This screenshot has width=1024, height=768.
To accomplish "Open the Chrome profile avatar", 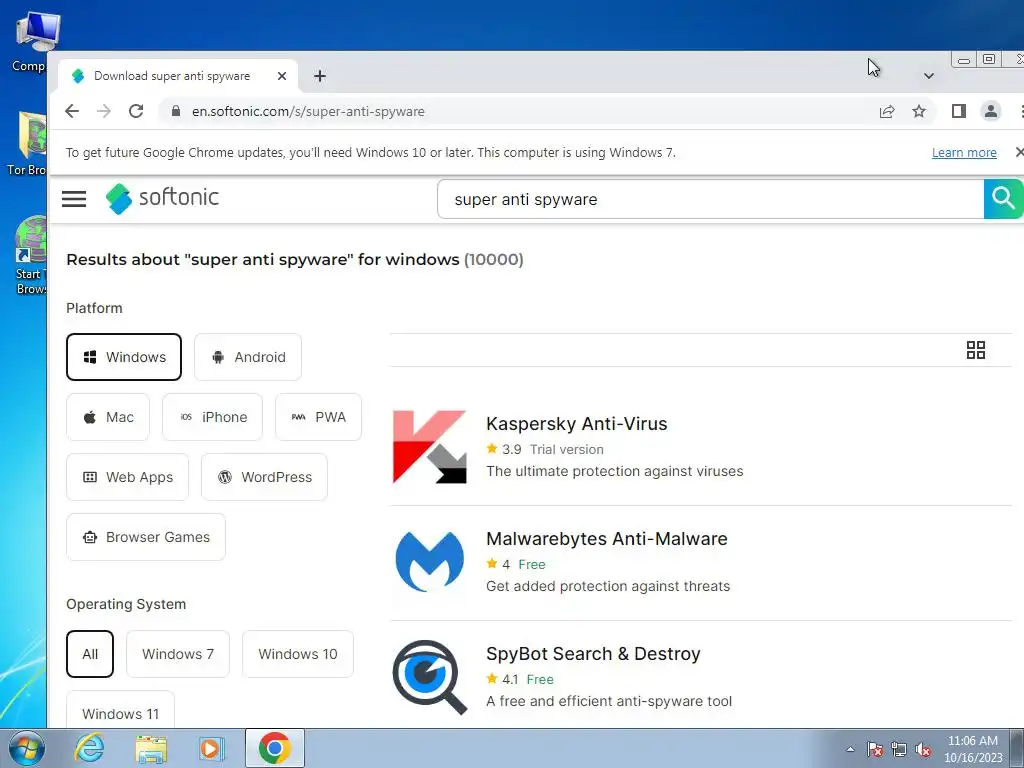I will (991, 112).
